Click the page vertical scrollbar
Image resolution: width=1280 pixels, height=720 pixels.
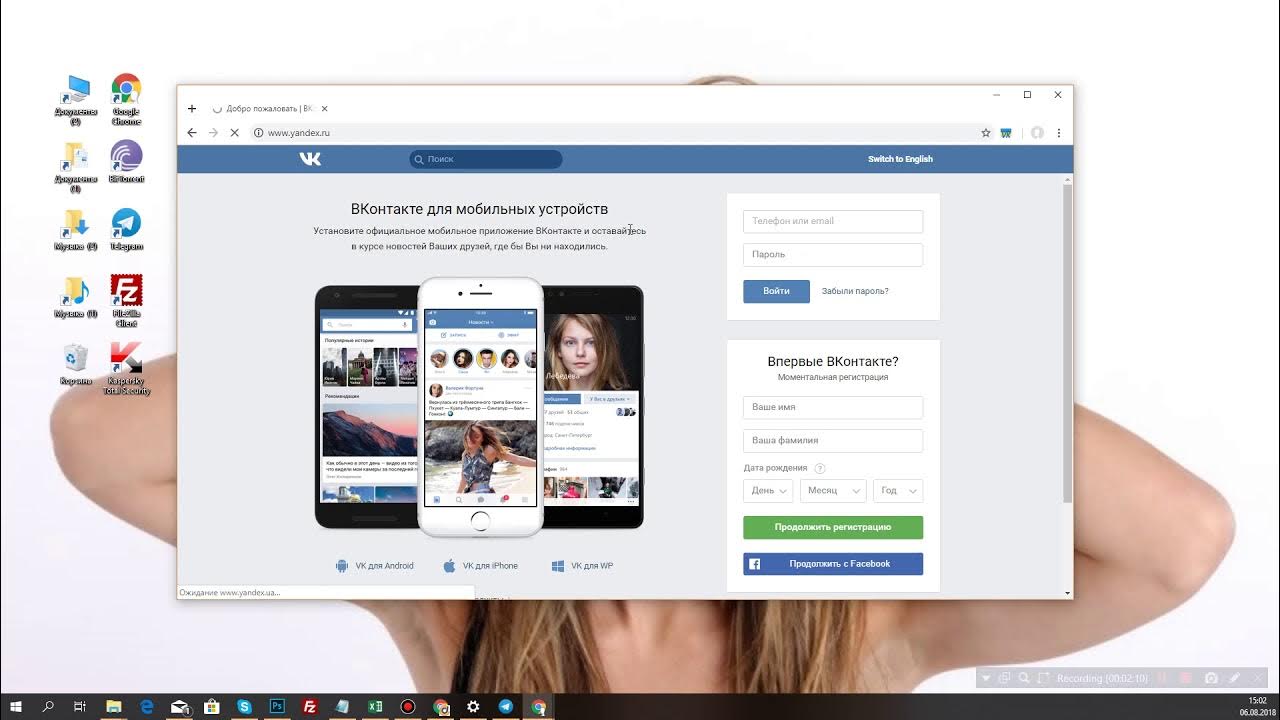(1068, 345)
